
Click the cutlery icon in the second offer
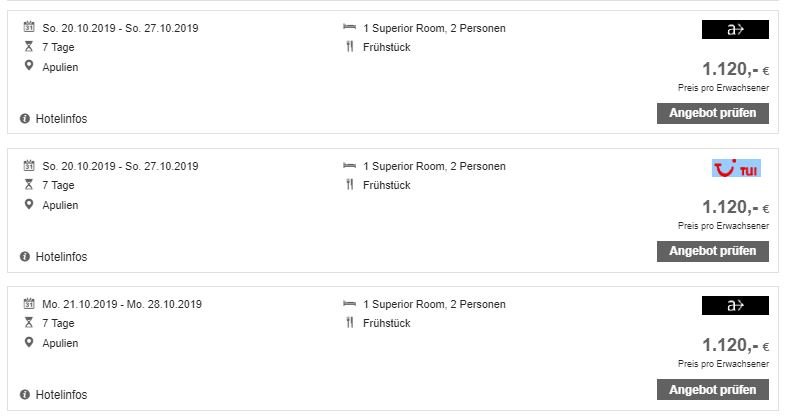[349, 185]
